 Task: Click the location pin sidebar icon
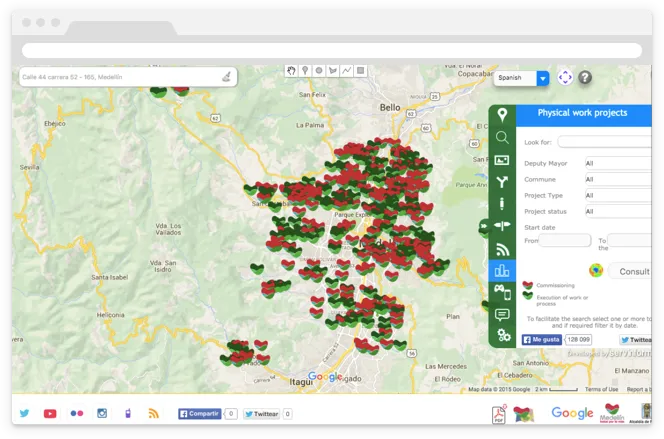[502, 116]
